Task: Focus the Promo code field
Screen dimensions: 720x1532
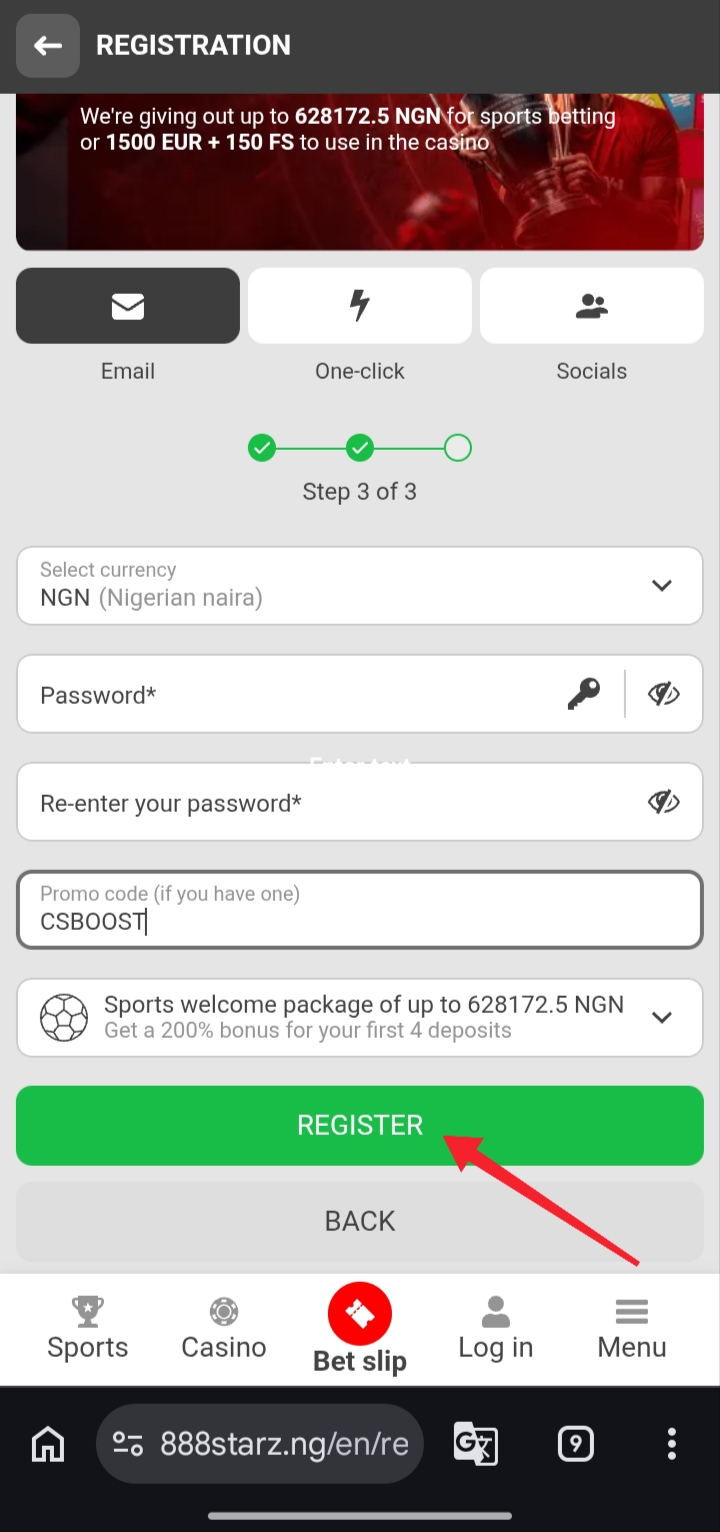Action: [360, 910]
